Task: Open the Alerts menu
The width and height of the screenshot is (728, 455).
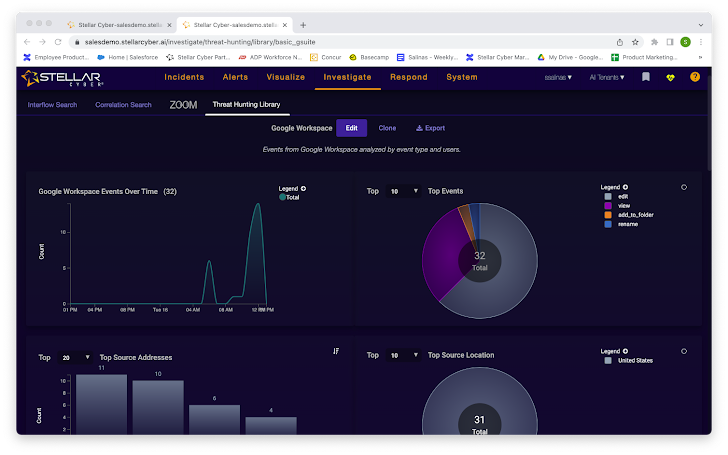Action: tap(235, 77)
